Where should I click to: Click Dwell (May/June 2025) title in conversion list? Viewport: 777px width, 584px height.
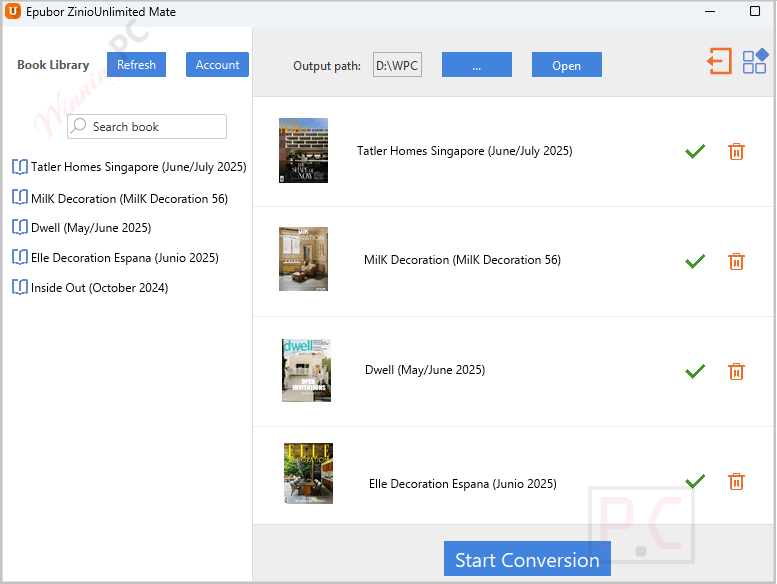pos(425,370)
